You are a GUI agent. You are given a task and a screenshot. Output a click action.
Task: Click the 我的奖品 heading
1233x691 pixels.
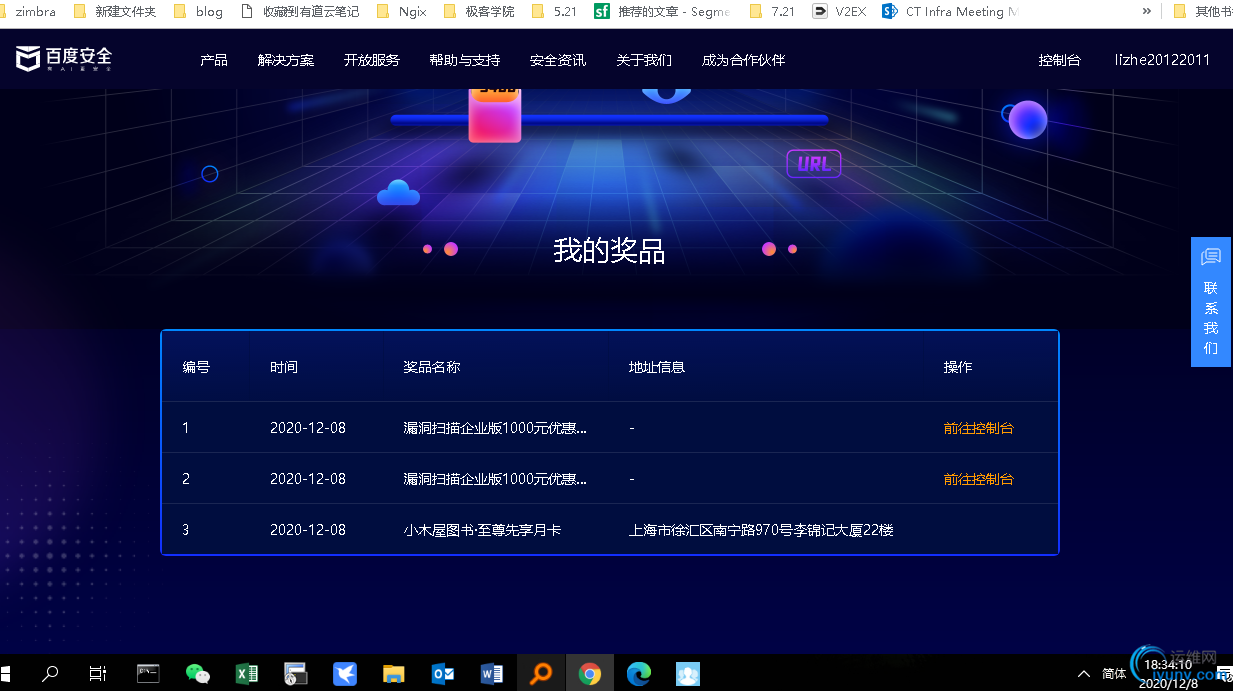(609, 250)
